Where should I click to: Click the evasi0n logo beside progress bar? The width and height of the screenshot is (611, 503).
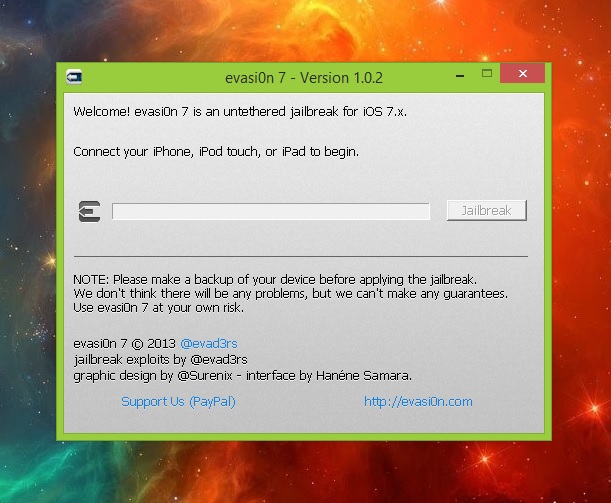click(90, 212)
